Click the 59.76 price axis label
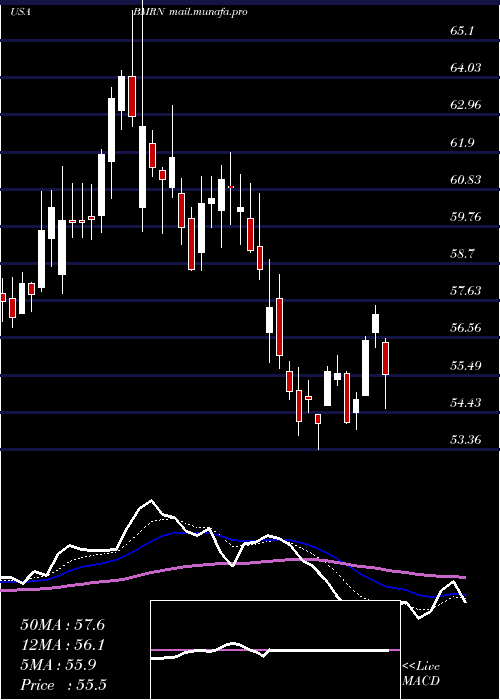The image size is (500, 700). 466,217
